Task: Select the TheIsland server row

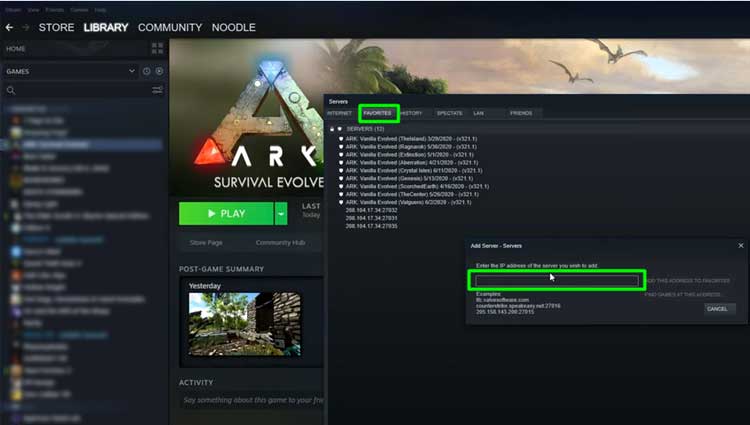Action: point(411,139)
